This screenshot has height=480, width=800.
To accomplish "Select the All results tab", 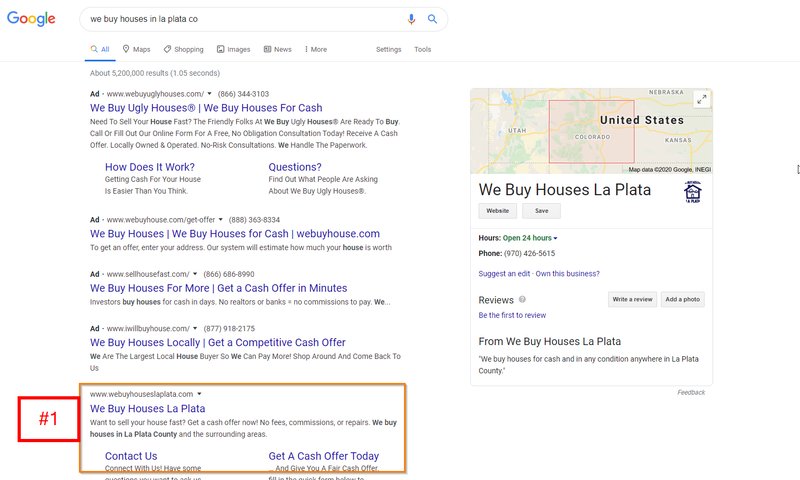I will 100,49.
